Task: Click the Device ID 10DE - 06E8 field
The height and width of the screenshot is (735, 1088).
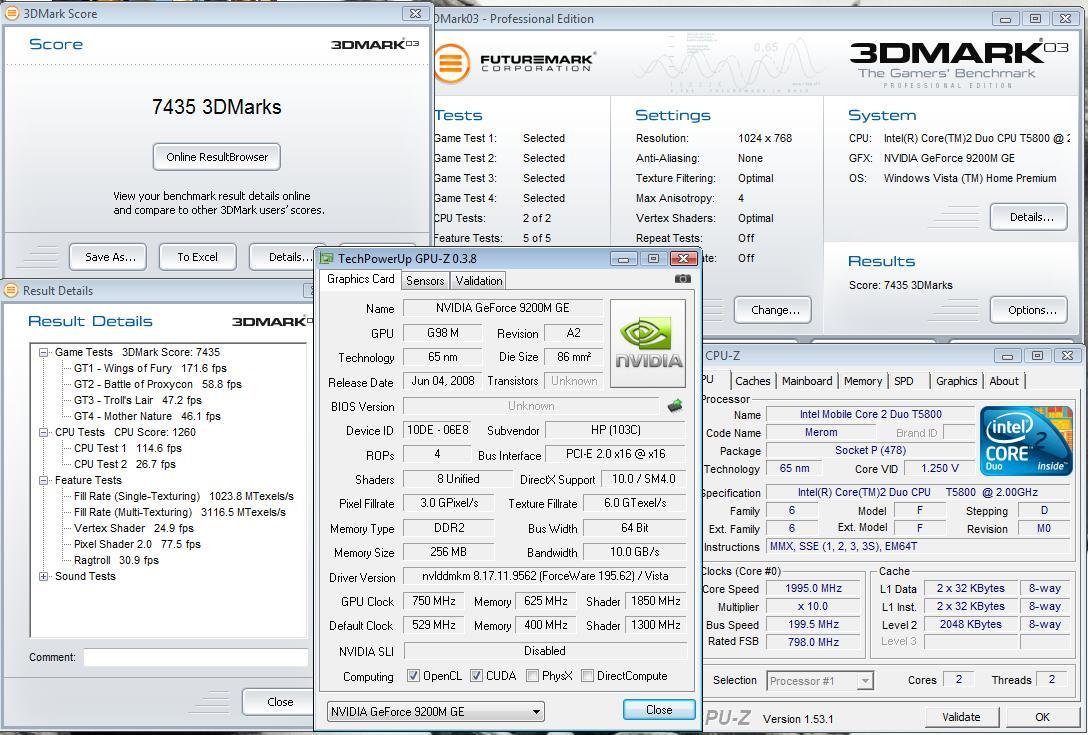Action: pos(438,430)
